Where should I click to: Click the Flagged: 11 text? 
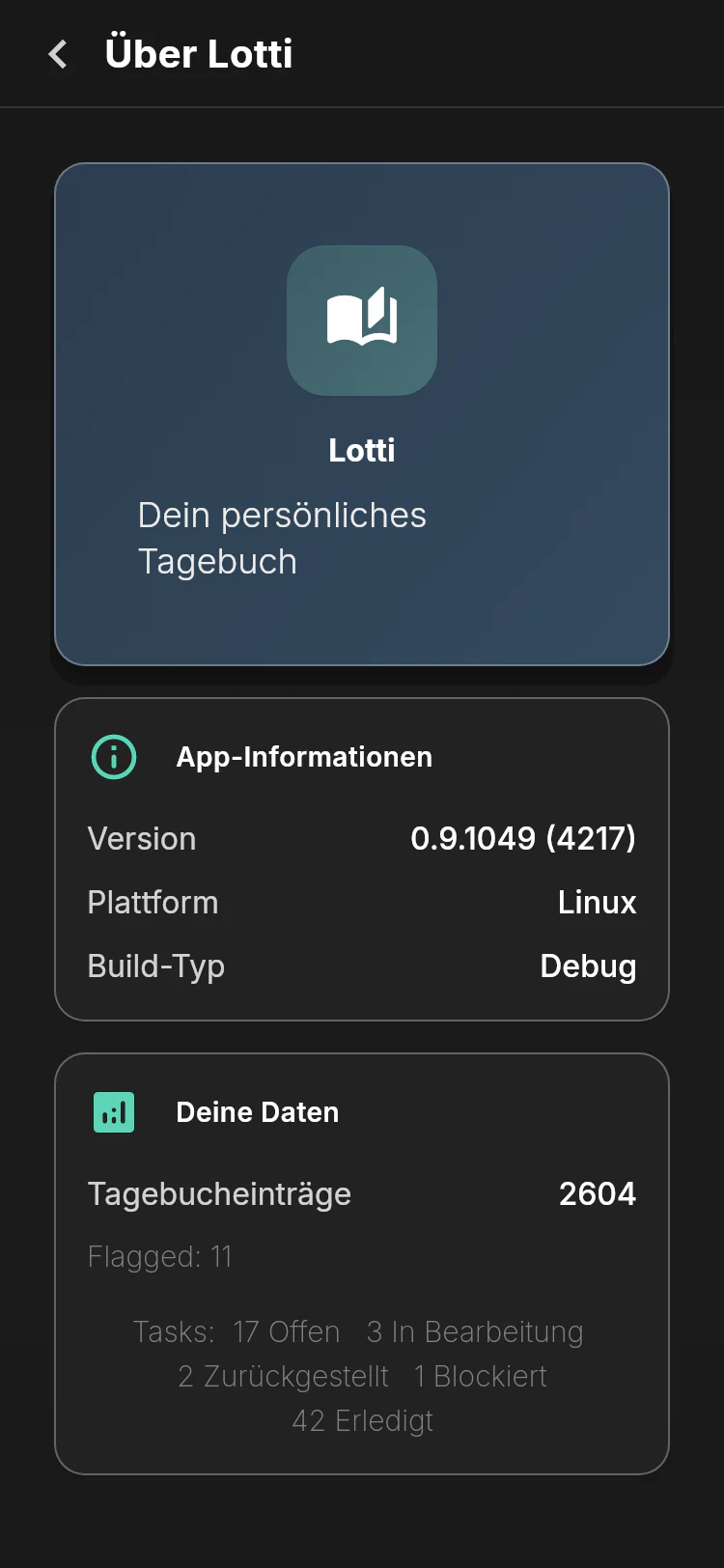(x=160, y=1256)
